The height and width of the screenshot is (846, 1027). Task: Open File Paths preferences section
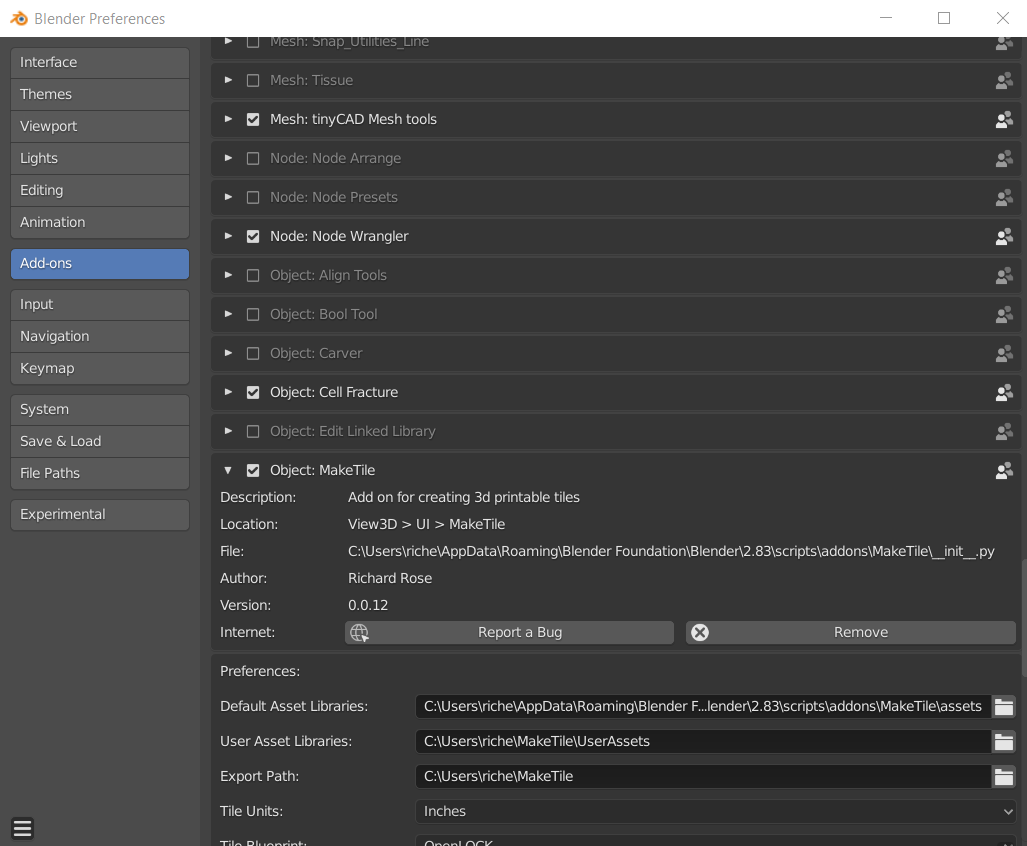click(100, 473)
